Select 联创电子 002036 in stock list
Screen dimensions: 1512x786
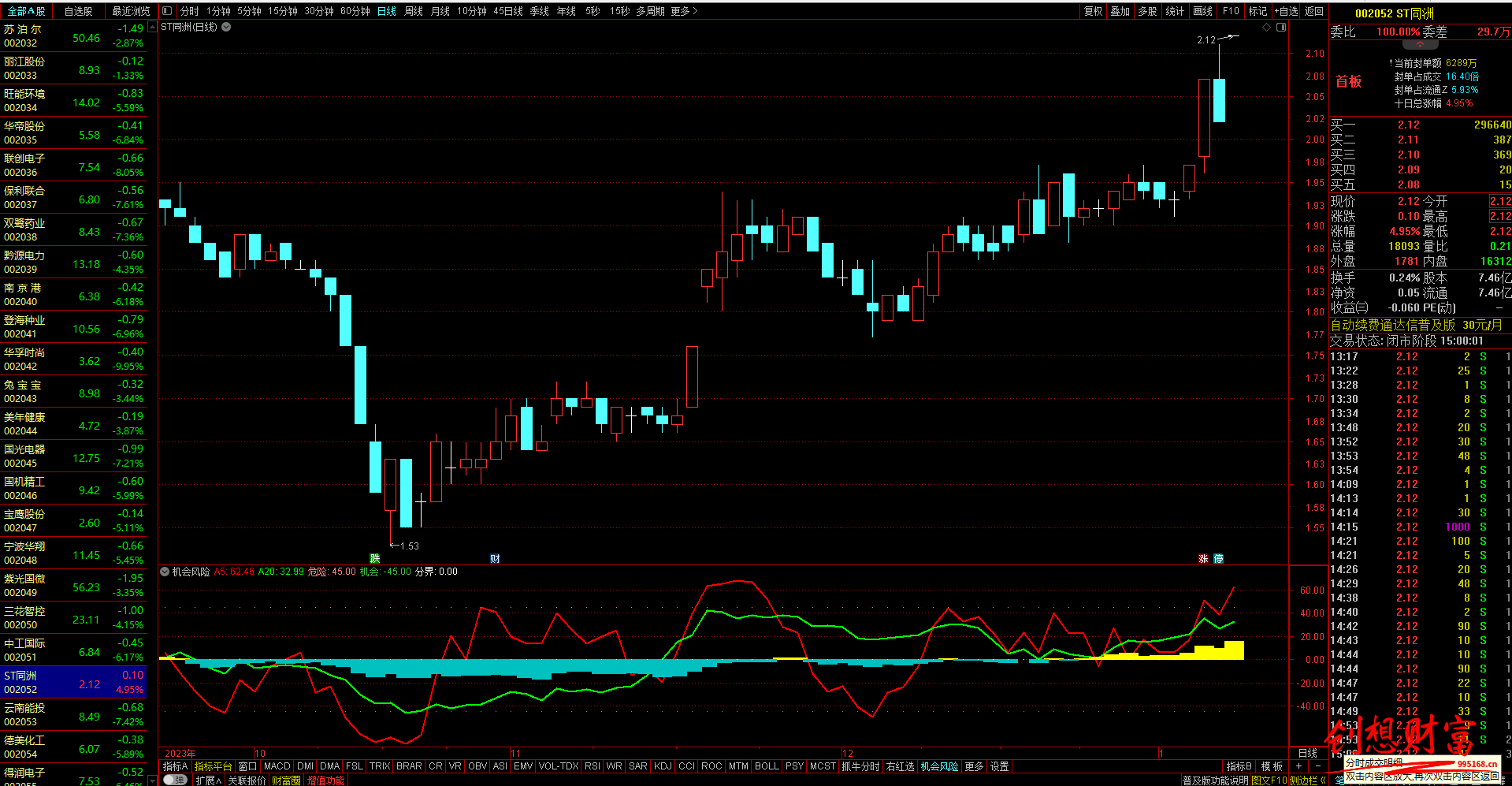pos(73,166)
